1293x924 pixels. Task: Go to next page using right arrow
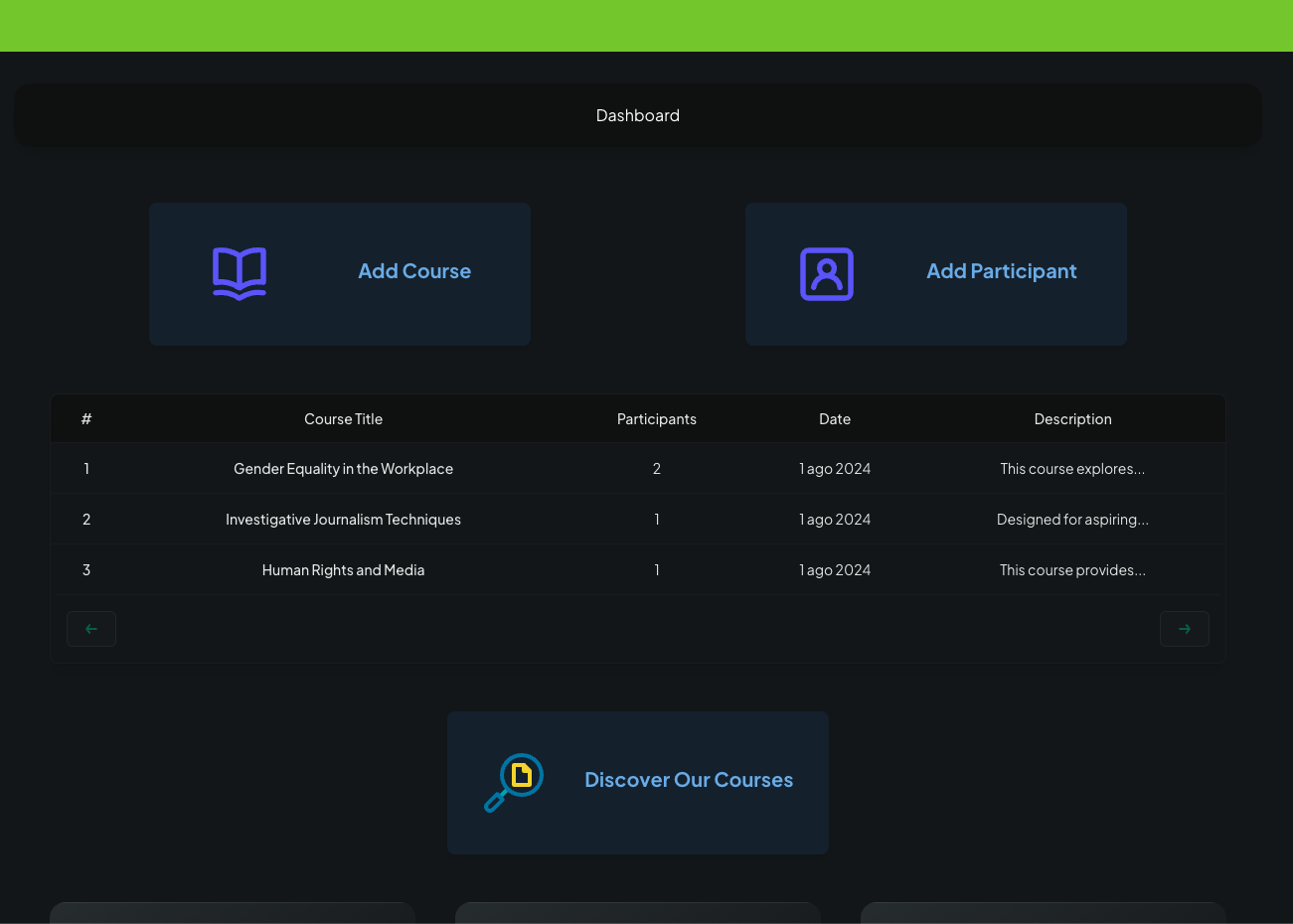[x=1184, y=628]
